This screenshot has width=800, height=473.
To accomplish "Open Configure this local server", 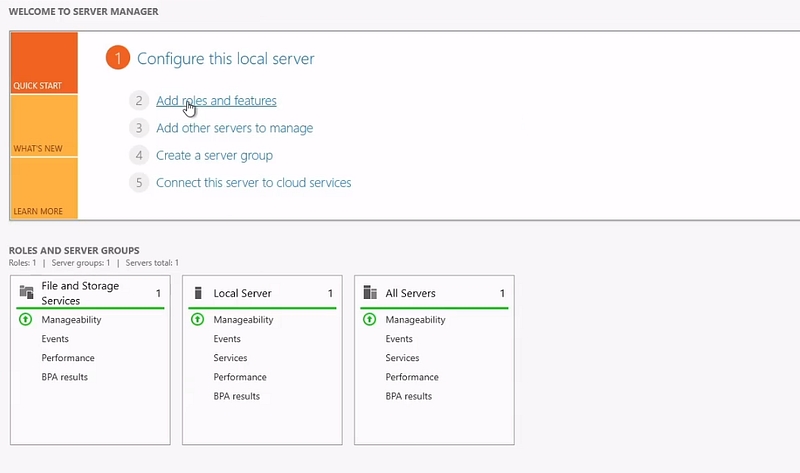I will [225, 59].
